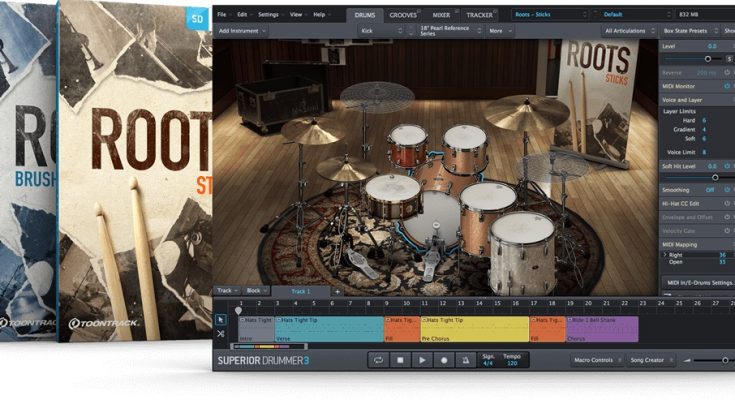This screenshot has height=400, width=735.
Task: Add a new track with plus icon
Action: point(337,291)
